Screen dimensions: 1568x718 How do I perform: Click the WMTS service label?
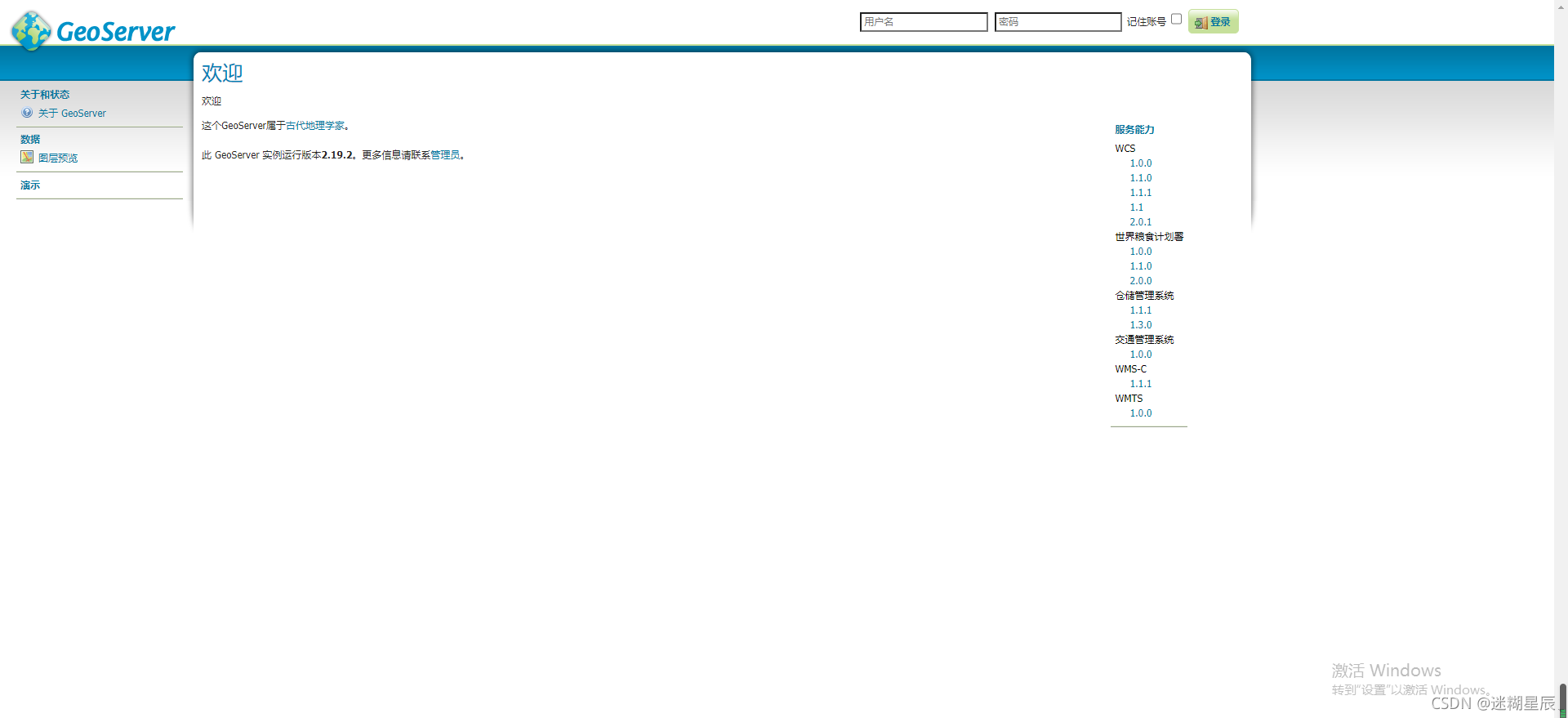pos(1129,399)
